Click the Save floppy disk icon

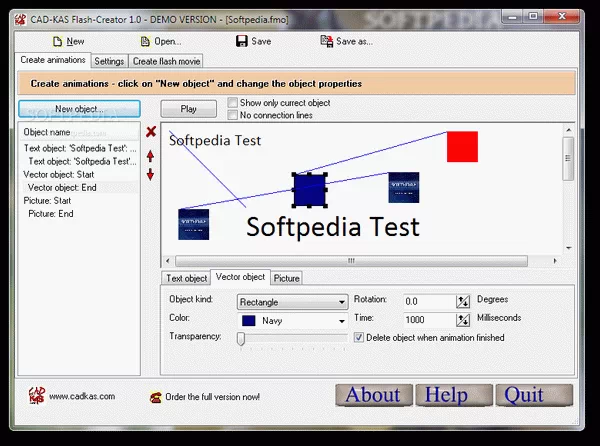click(x=241, y=41)
